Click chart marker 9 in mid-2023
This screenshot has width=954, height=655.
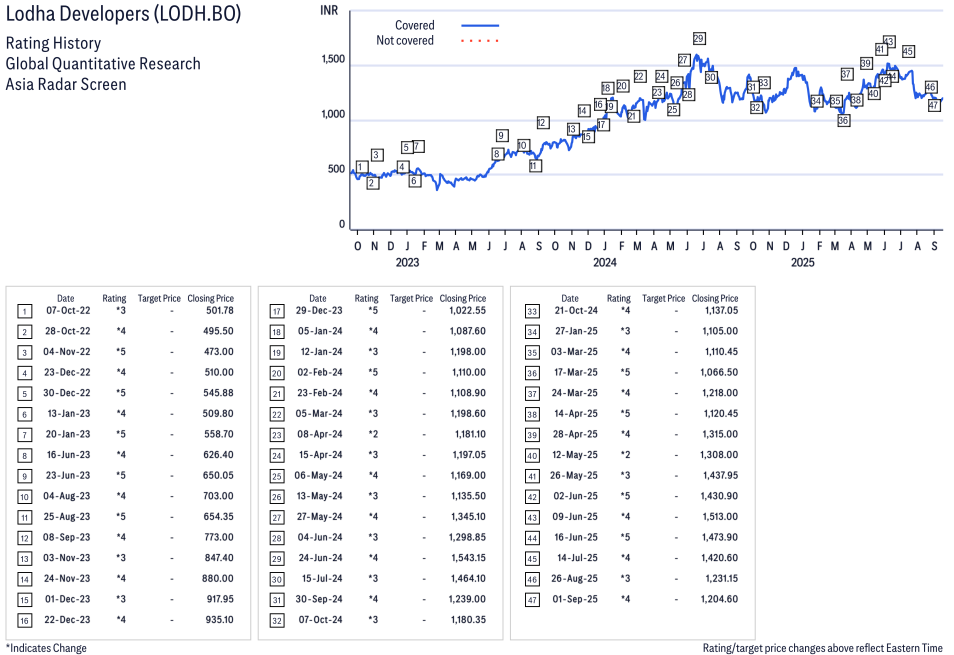(502, 136)
